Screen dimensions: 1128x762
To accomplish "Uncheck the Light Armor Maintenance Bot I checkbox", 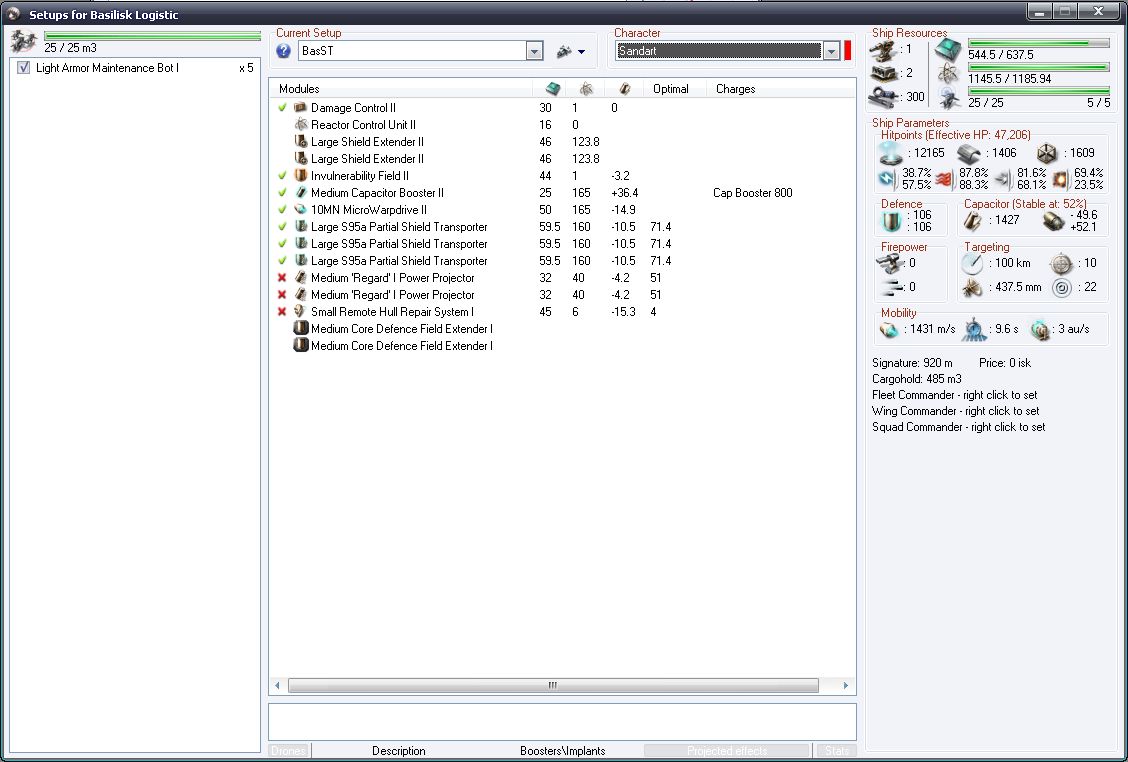I will click(x=24, y=68).
